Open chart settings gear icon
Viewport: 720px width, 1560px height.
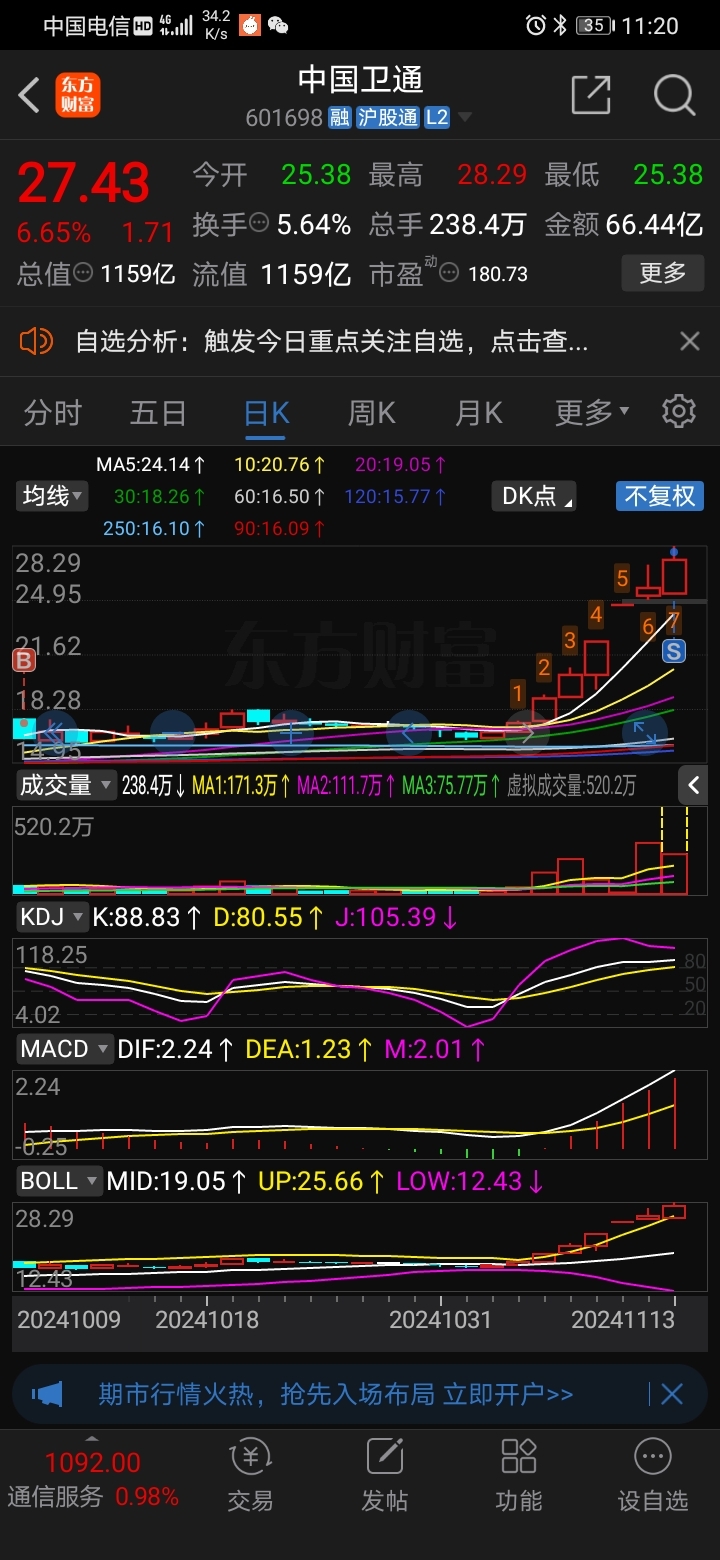coord(679,411)
